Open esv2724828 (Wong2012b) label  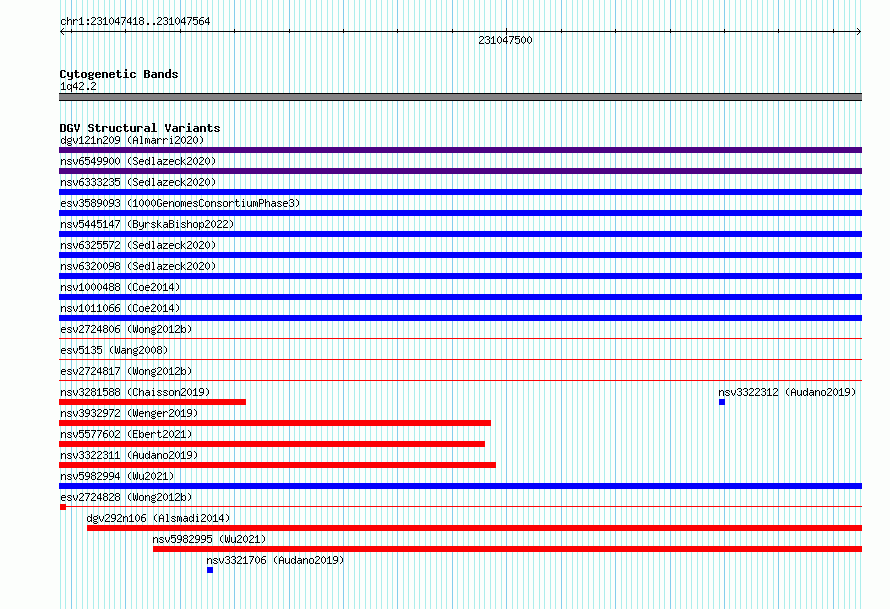click(x=126, y=497)
